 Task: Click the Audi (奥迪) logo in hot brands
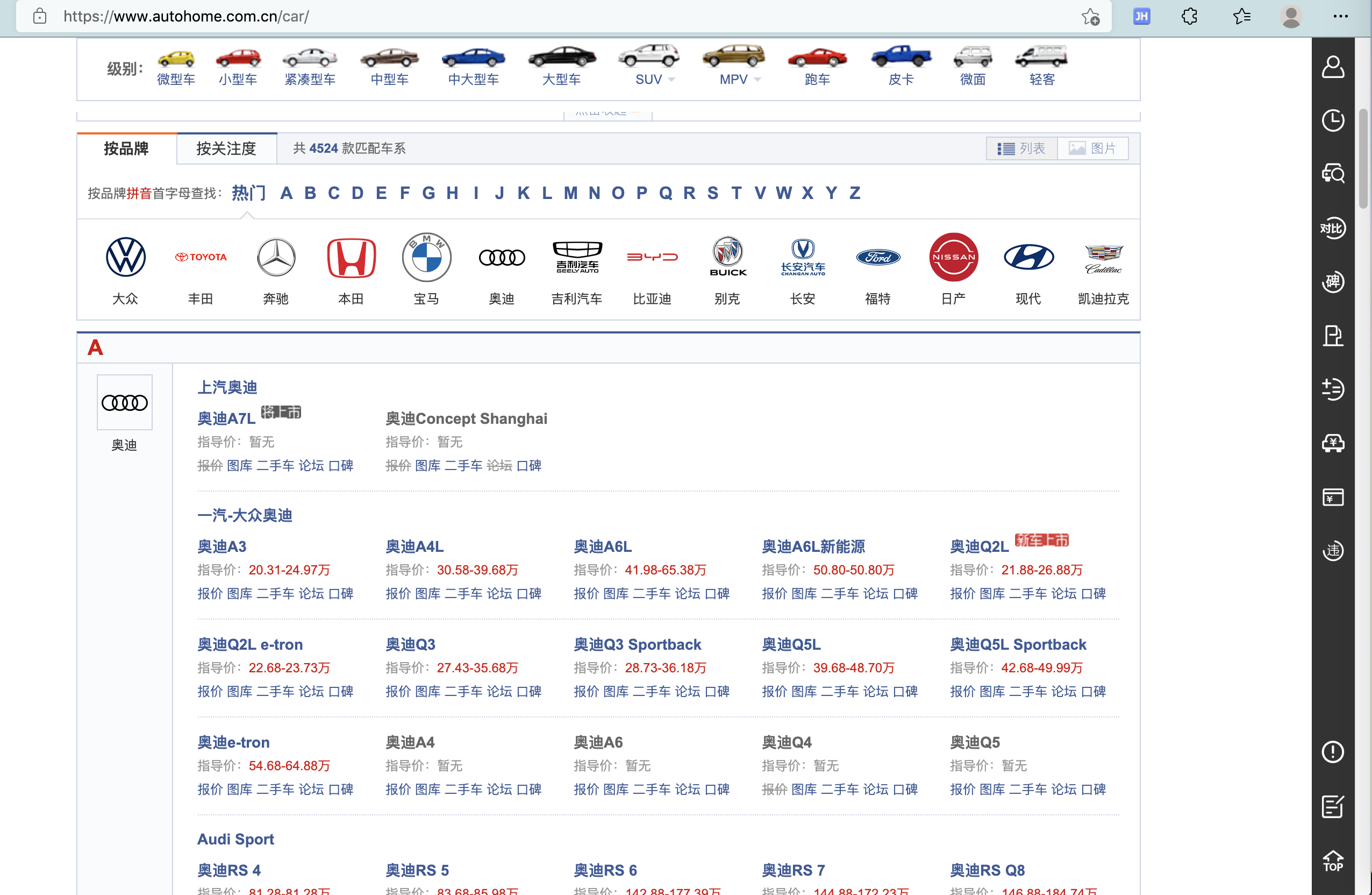pyautogui.click(x=502, y=257)
